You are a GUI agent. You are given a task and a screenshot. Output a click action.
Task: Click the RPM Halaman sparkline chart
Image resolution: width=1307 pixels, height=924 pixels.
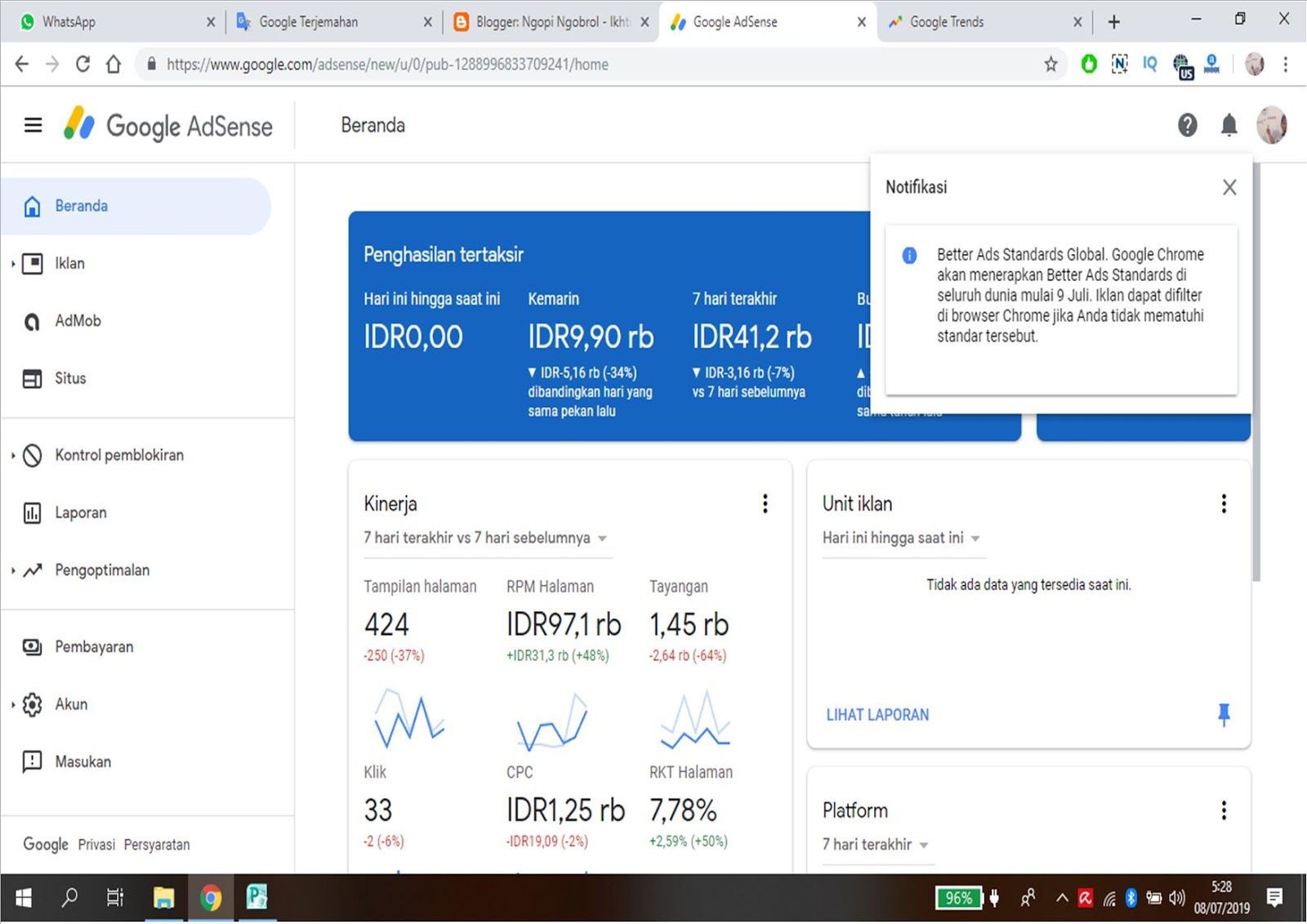(552, 721)
